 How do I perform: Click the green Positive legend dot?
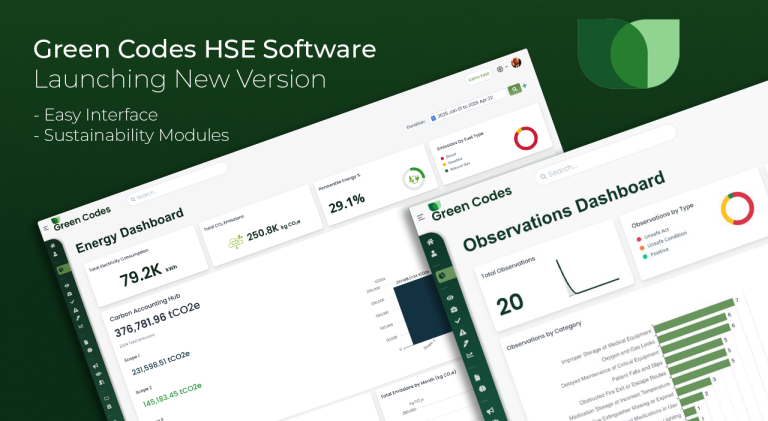coord(645,257)
